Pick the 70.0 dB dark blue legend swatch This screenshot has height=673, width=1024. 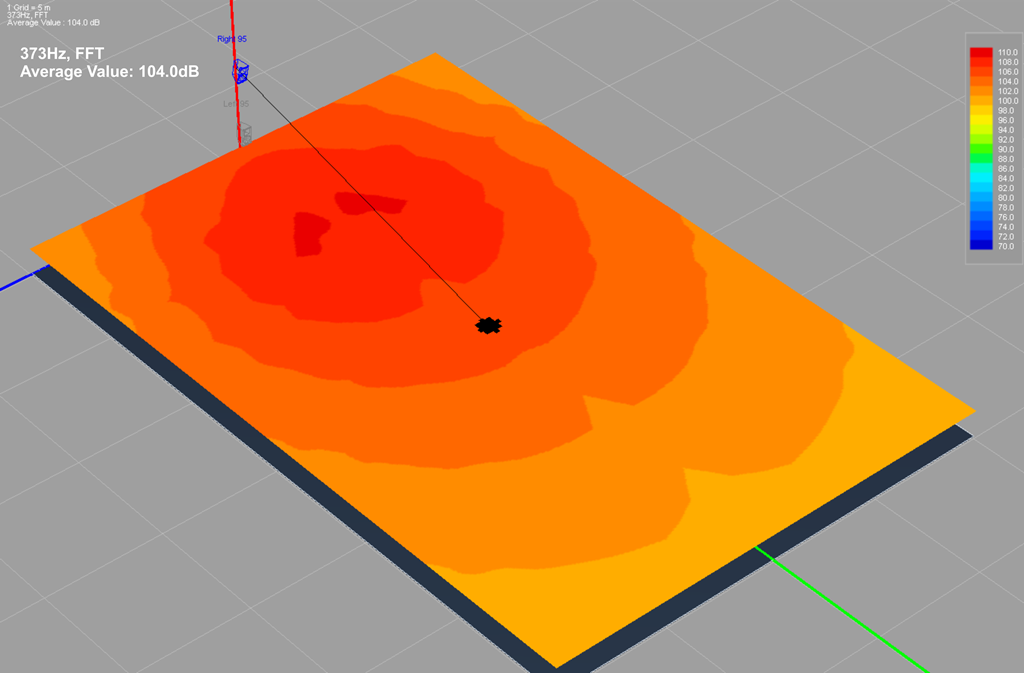(981, 246)
